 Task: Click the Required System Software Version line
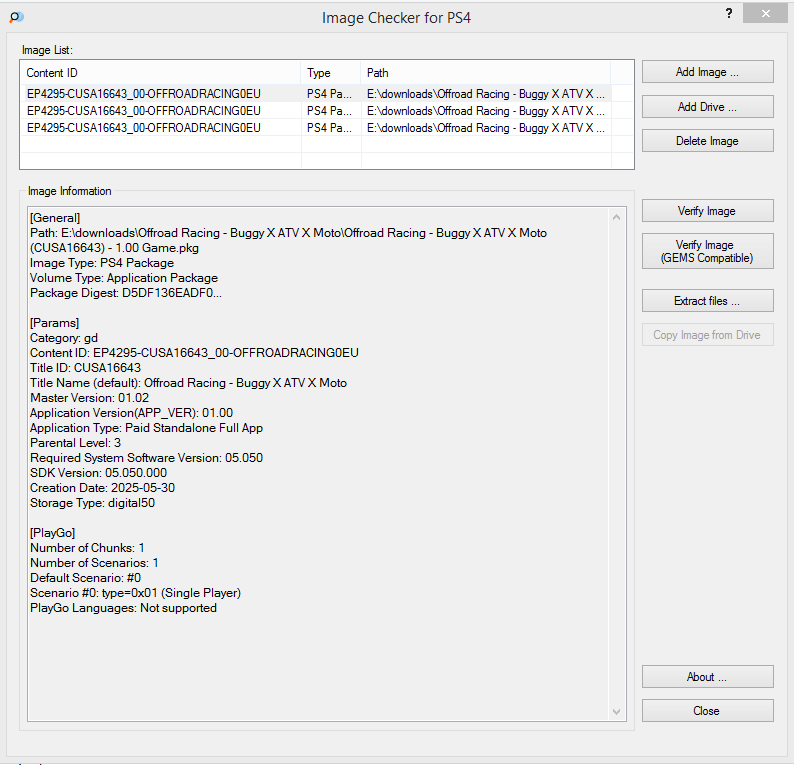(x=146, y=458)
